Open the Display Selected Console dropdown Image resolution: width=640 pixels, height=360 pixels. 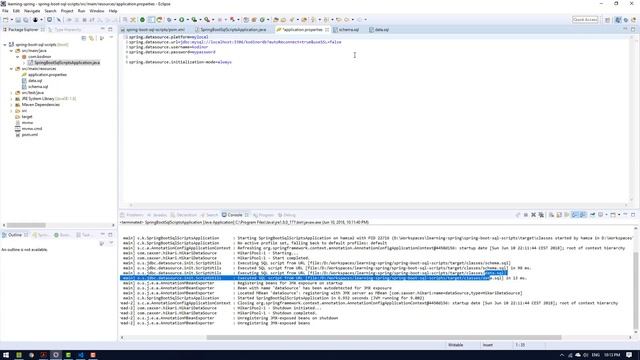coord(606,215)
